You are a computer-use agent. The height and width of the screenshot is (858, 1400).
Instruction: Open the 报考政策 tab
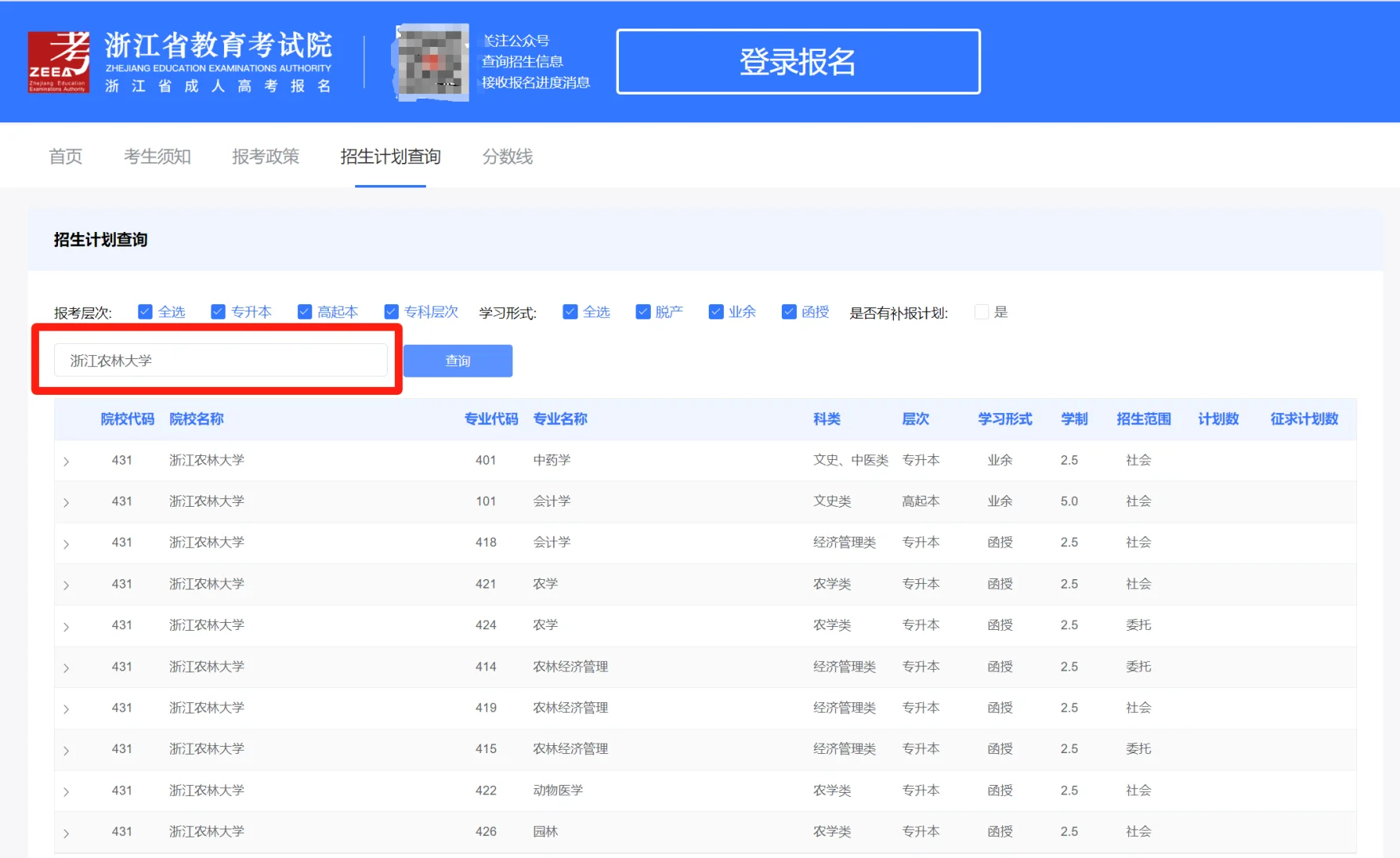pos(265,157)
